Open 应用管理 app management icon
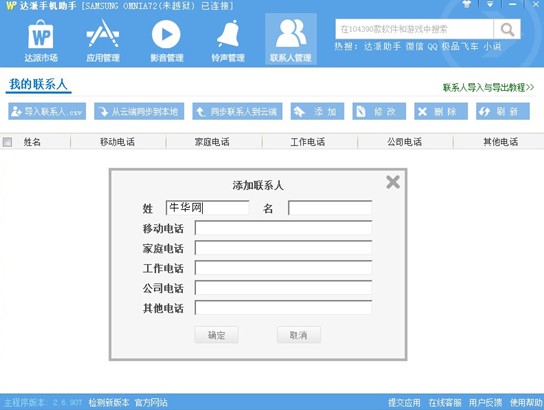 click(103, 41)
